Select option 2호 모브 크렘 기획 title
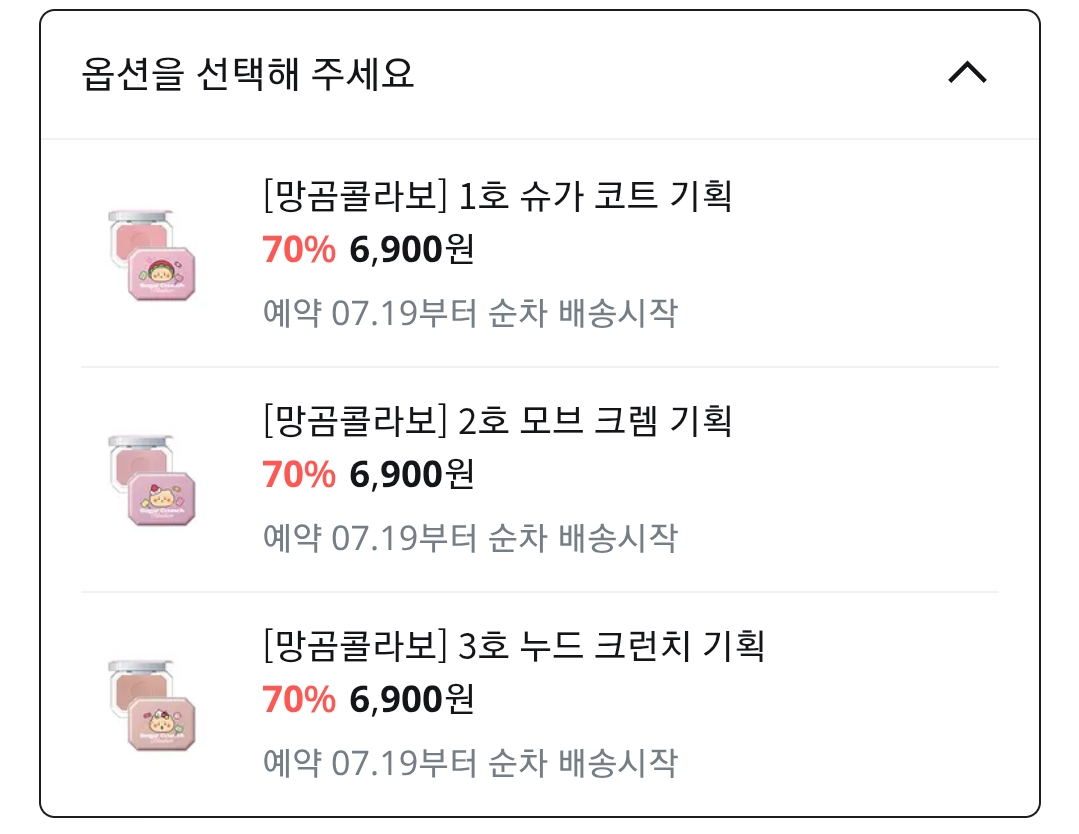This screenshot has width=1079, height=834. (x=498, y=420)
